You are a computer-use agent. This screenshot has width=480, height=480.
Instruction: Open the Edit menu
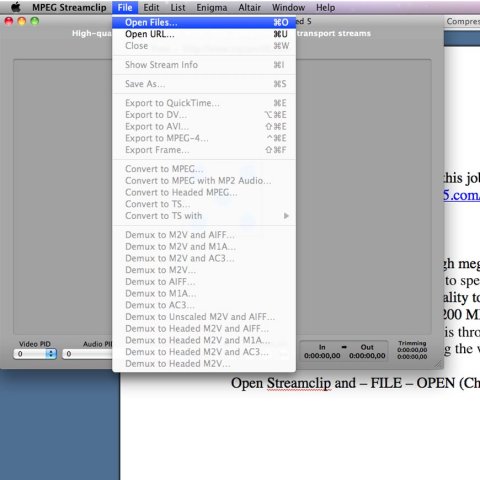[x=151, y=7]
